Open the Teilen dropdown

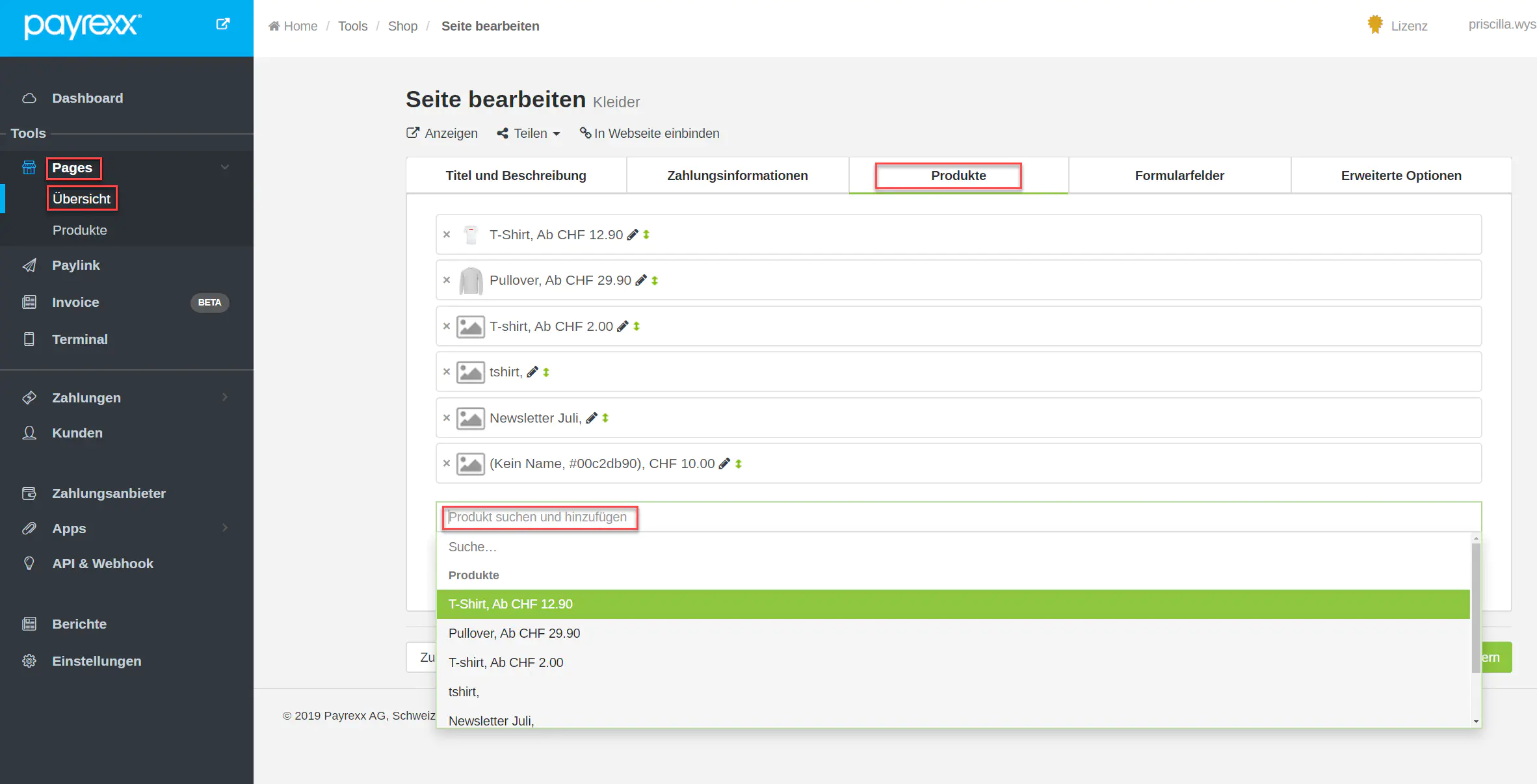pyautogui.click(x=529, y=133)
